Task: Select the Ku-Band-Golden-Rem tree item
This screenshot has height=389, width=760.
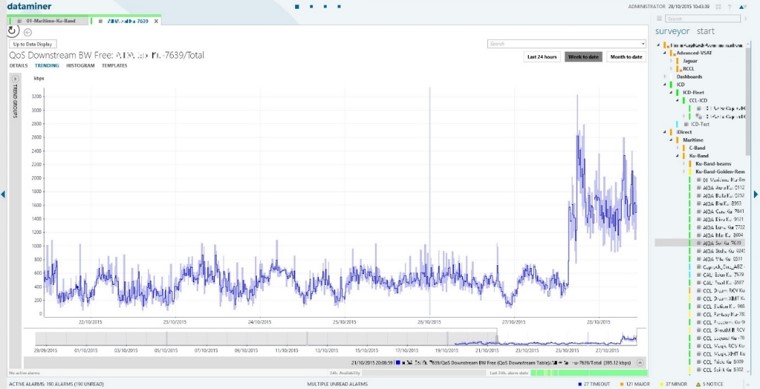Action: pos(720,171)
